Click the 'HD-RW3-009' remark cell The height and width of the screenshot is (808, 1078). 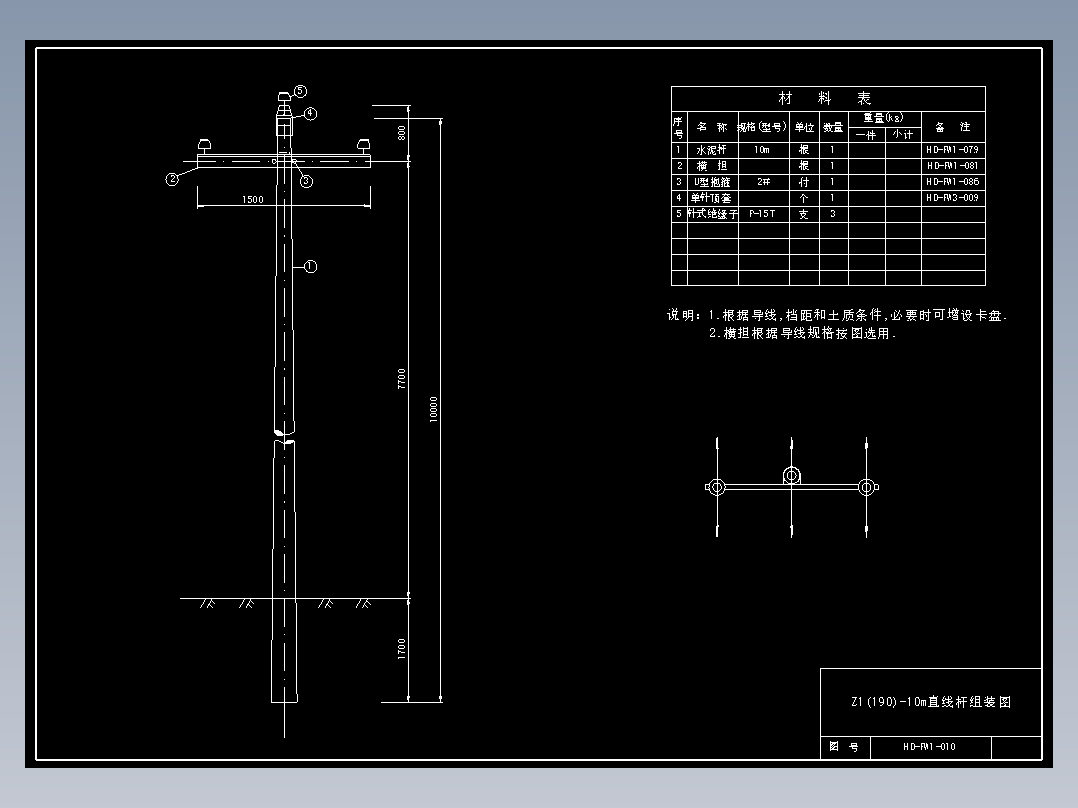point(953,198)
